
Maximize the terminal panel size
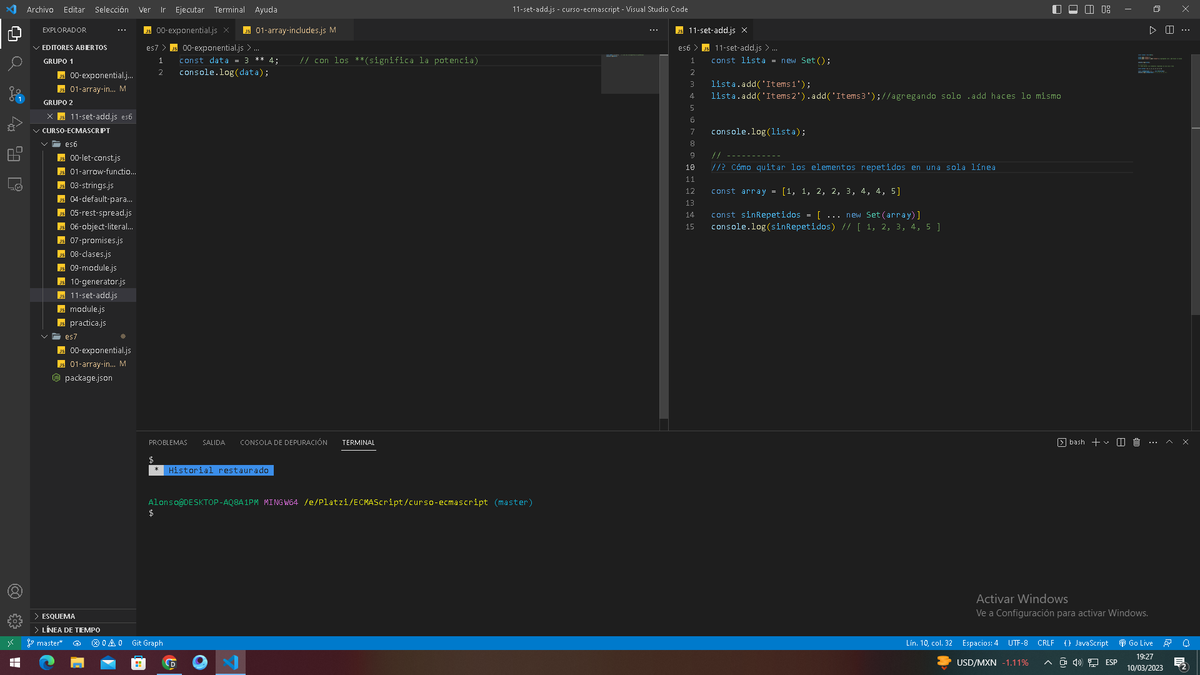point(1169,442)
